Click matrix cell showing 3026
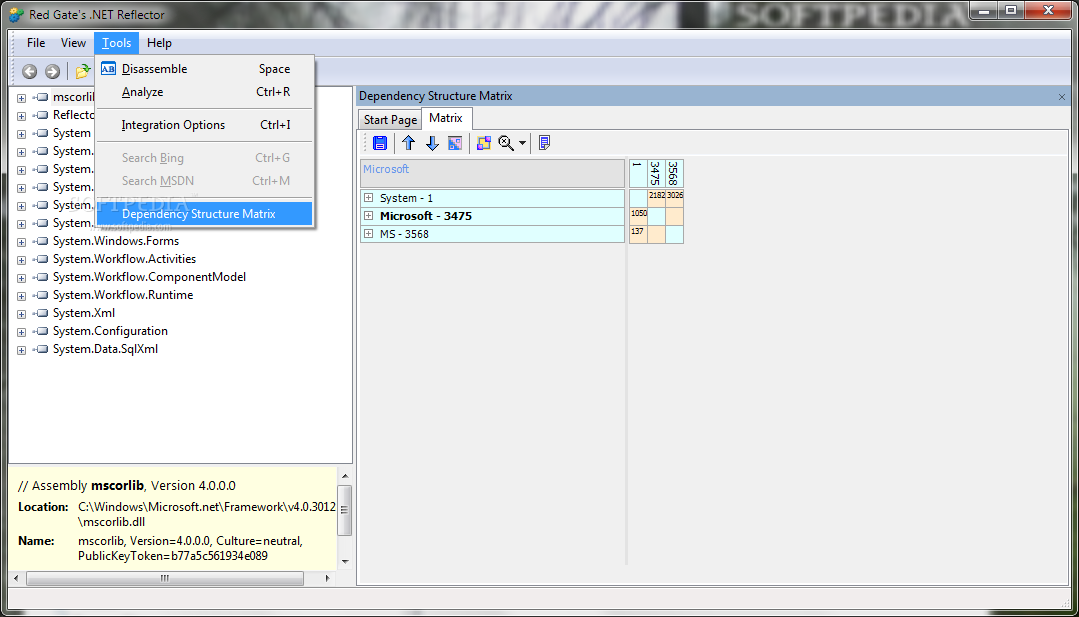This screenshot has height=617, width=1079. pyautogui.click(x=675, y=198)
